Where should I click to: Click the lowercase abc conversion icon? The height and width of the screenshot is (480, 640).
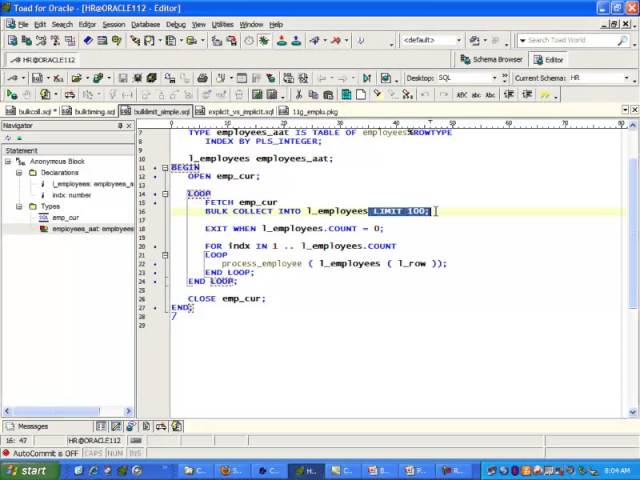(x=476, y=95)
